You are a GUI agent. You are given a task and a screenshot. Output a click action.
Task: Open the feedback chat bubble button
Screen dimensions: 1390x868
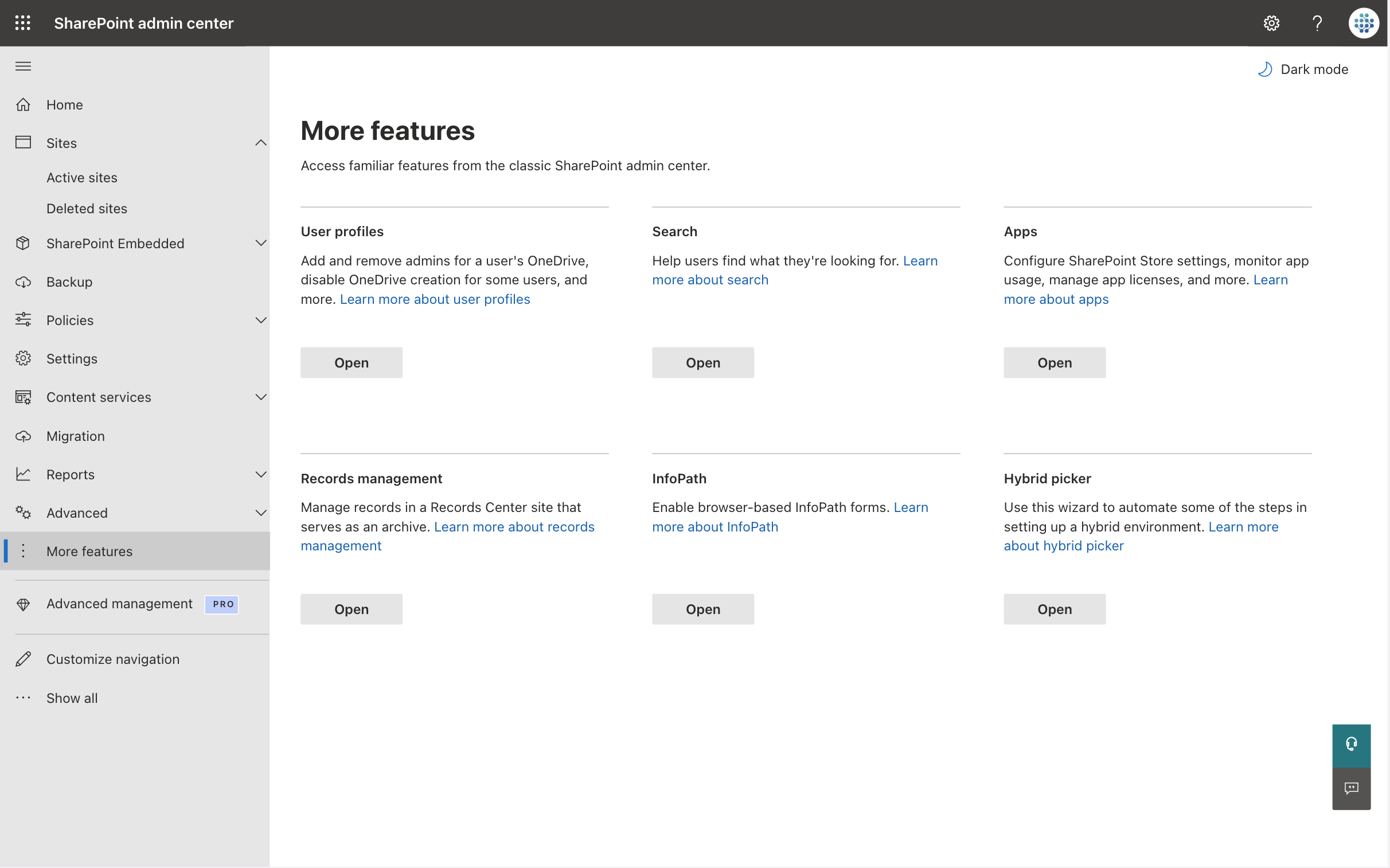point(1351,789)
